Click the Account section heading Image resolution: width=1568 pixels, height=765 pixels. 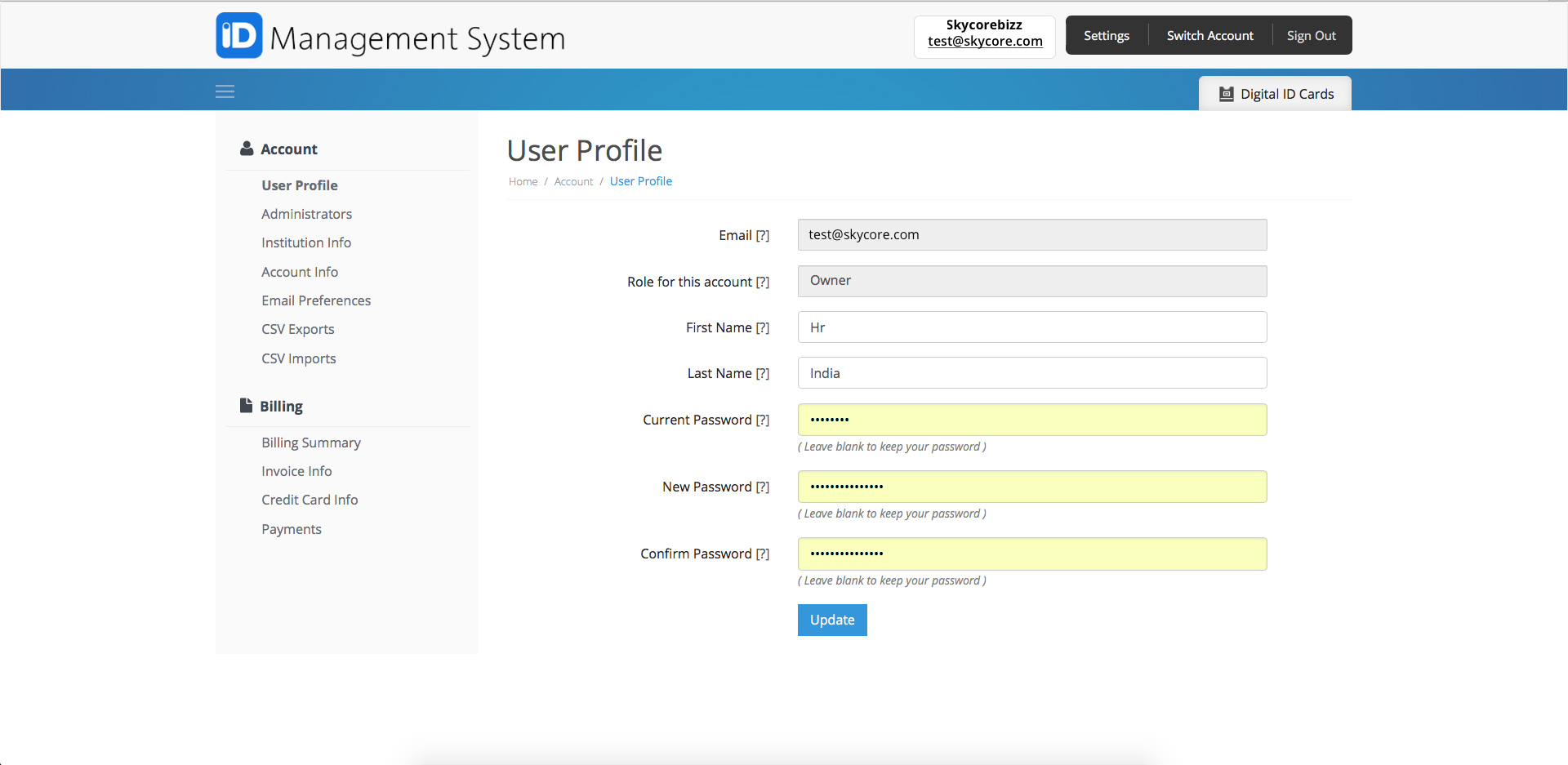(289, 149)
